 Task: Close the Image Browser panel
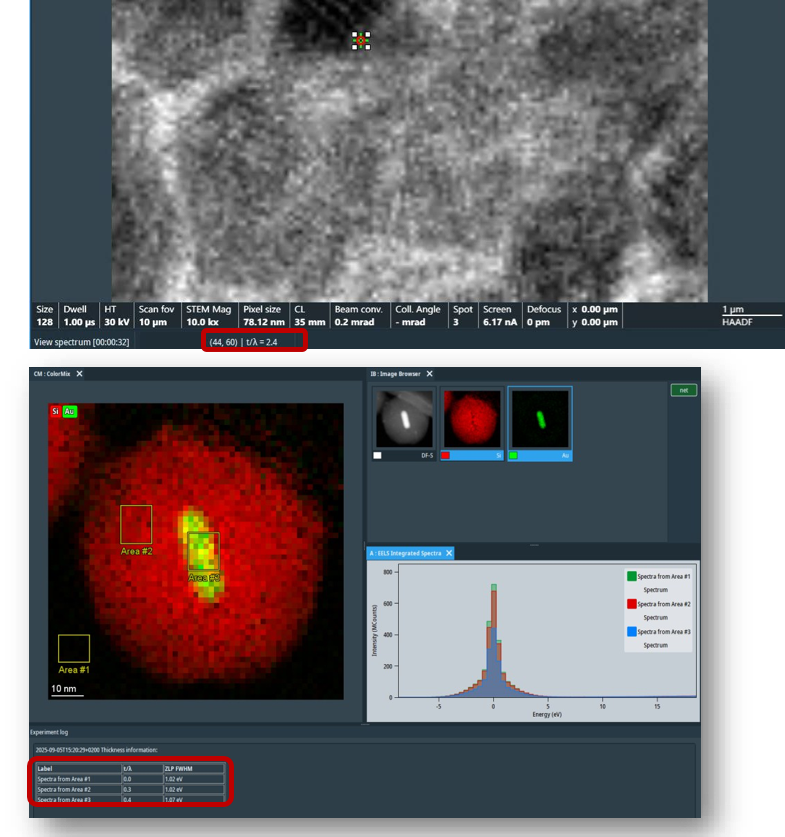pos(430,374)
